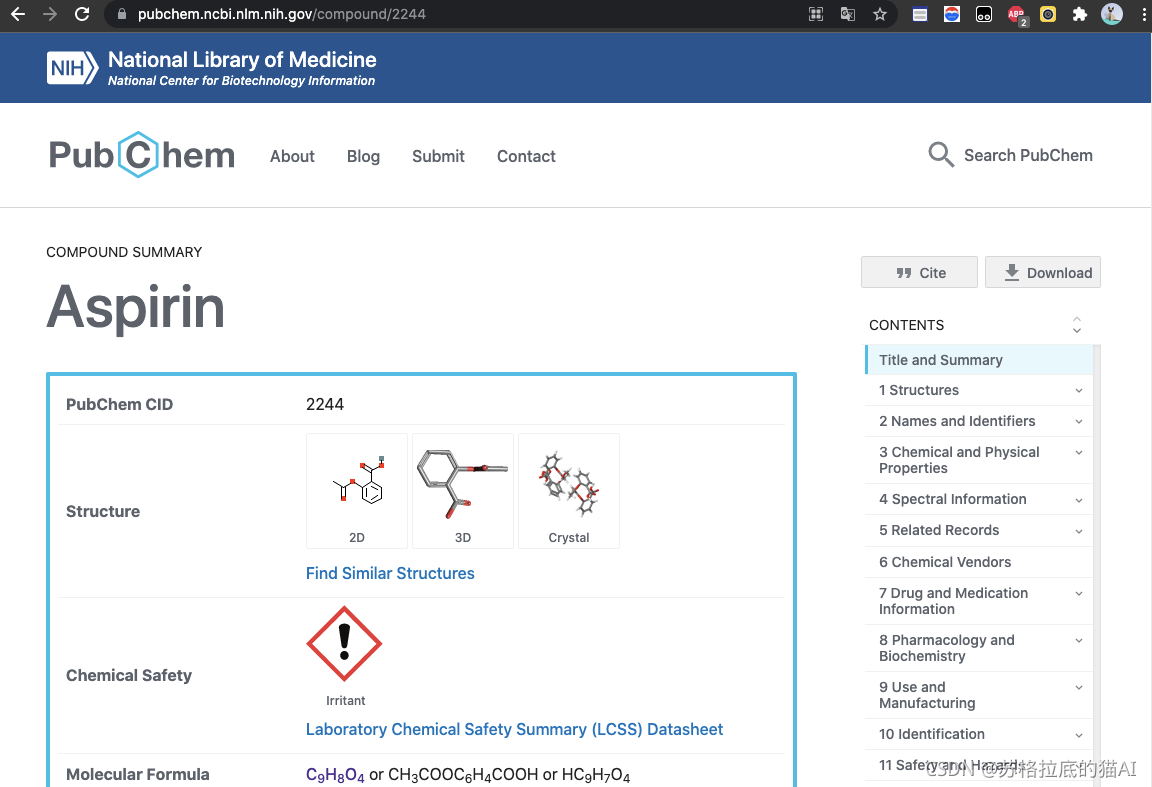The width and height of the screenshot is (1152, 787).
Task: Expand the 5 Related Records chevron
Action: tap(1079, 531)
